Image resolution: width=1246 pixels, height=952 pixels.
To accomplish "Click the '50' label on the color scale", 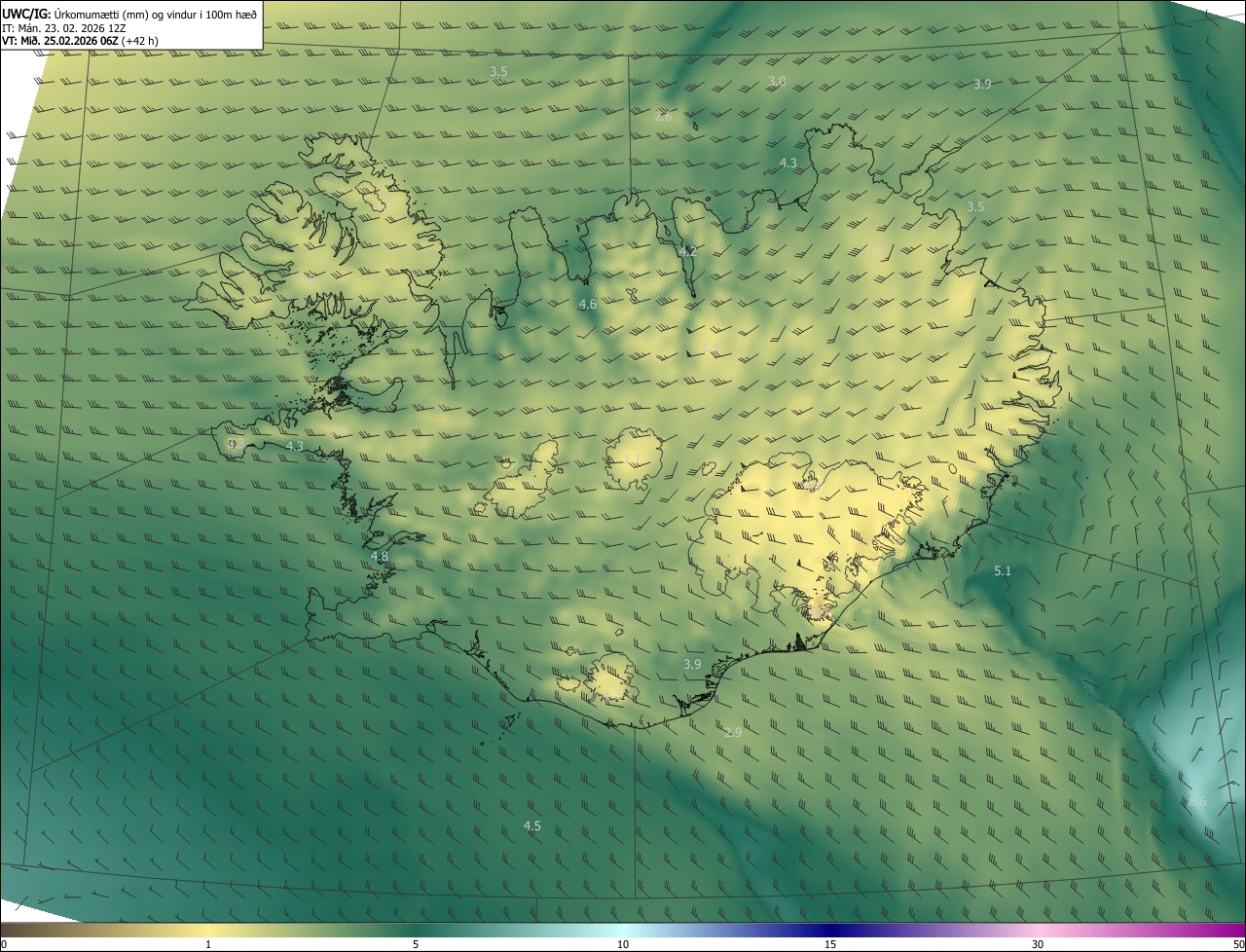I will pyautogui.click(x=1238, y=944).
